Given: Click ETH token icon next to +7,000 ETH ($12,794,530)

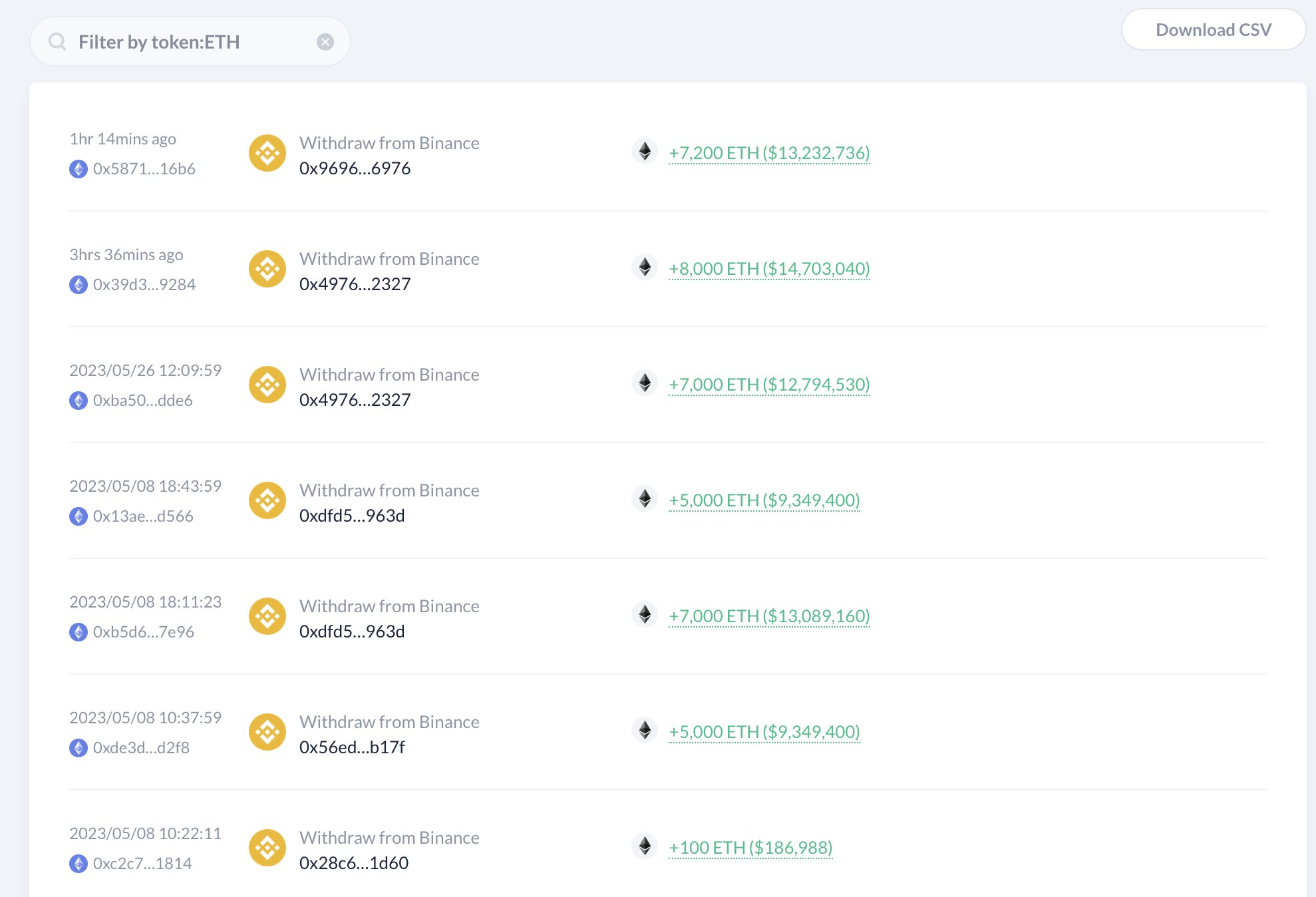Looking at the screenshot, I should (x=645, y=383).
